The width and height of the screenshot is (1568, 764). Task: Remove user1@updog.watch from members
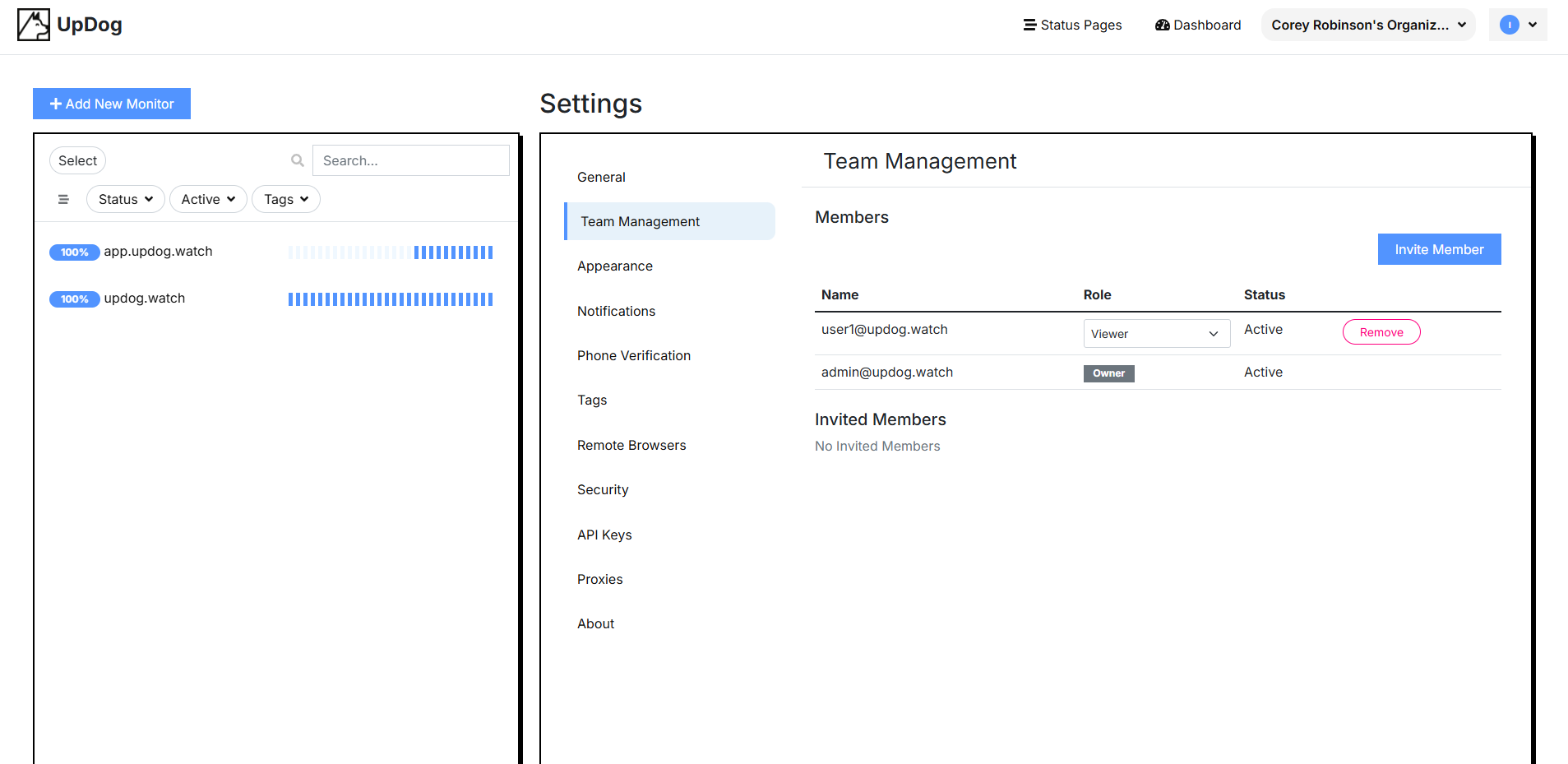1381,331
